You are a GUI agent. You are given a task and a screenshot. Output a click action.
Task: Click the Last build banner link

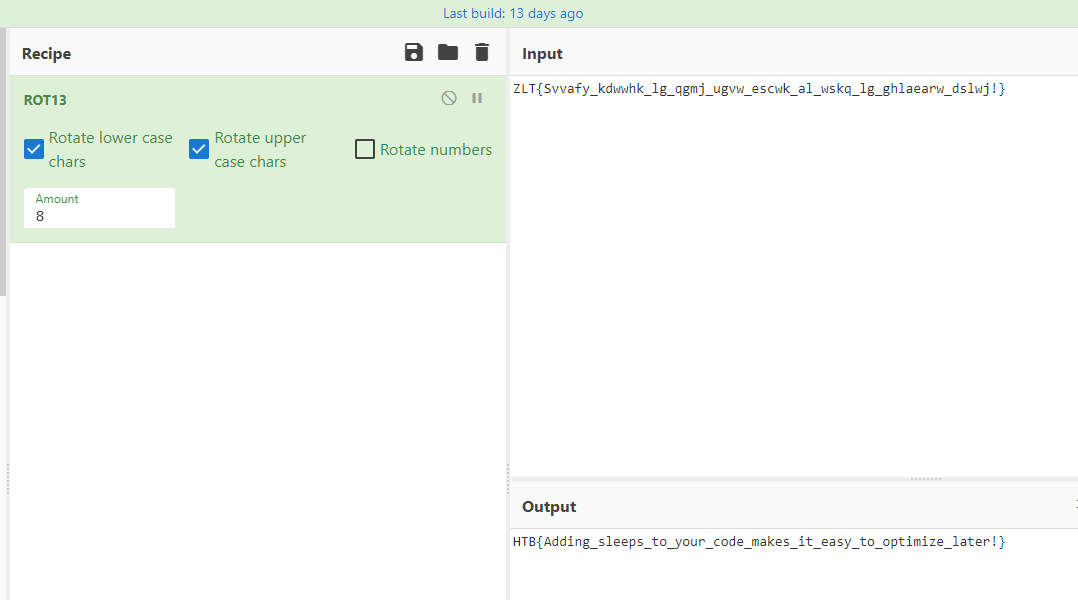point(513,13)
